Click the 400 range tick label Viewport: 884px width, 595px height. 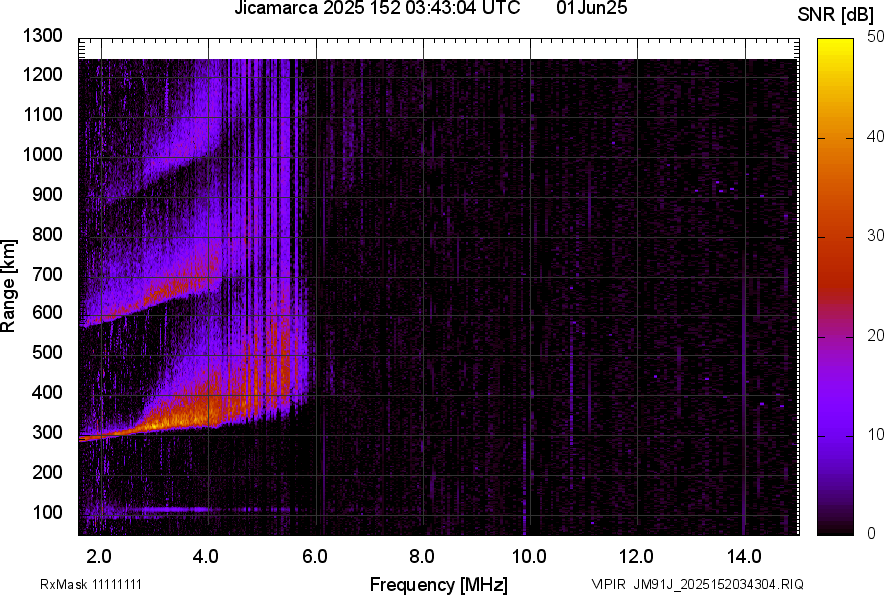pyautogui.click(x=47, y=392)
